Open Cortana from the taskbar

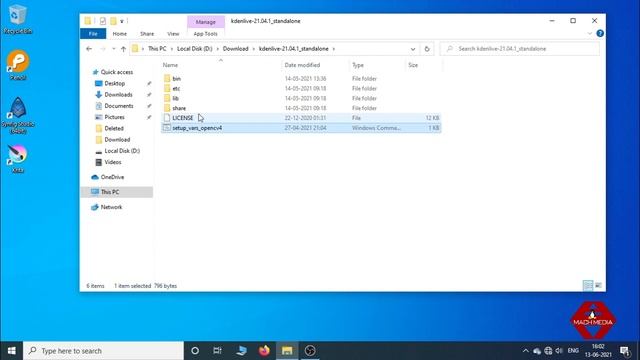(x=195, y=351)
